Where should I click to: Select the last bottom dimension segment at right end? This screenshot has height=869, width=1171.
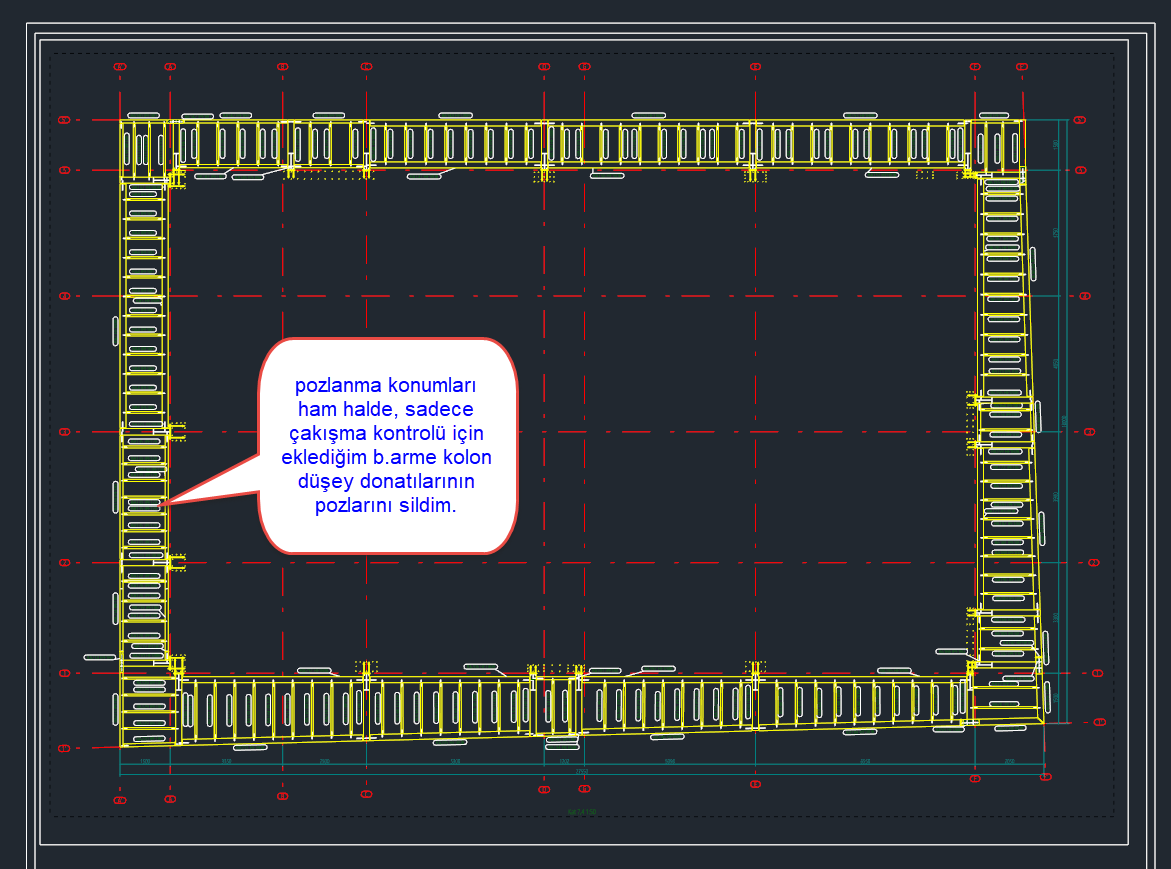point(1009,762)
